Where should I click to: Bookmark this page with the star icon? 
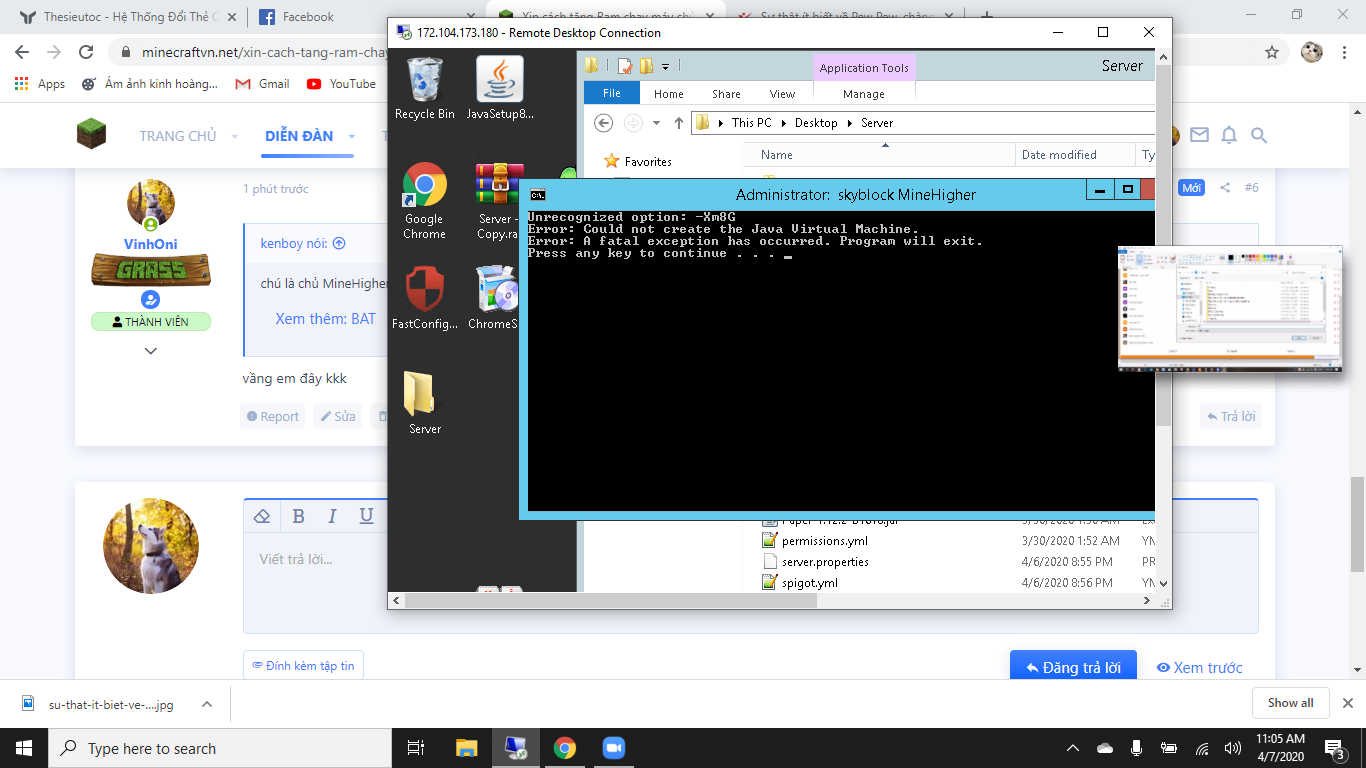[x=1272, y=52]
